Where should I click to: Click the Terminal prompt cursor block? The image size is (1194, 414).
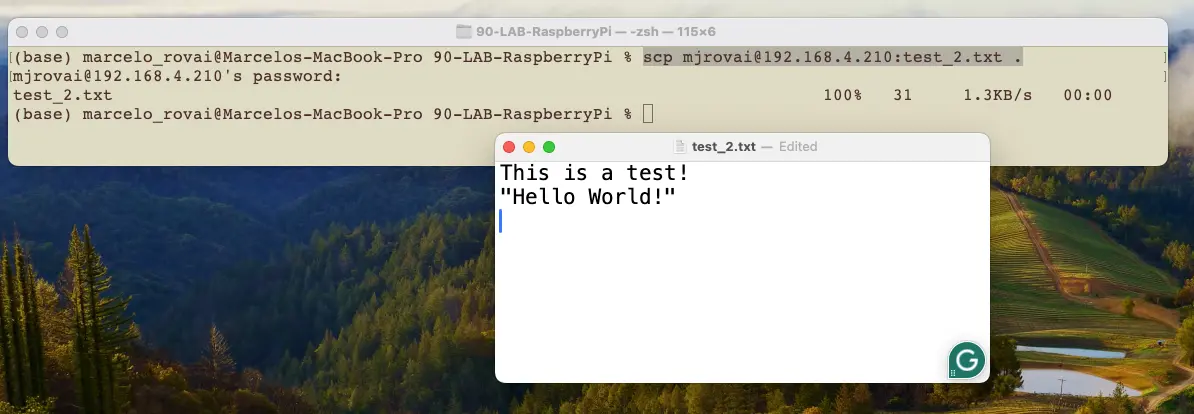click(648, 114)
